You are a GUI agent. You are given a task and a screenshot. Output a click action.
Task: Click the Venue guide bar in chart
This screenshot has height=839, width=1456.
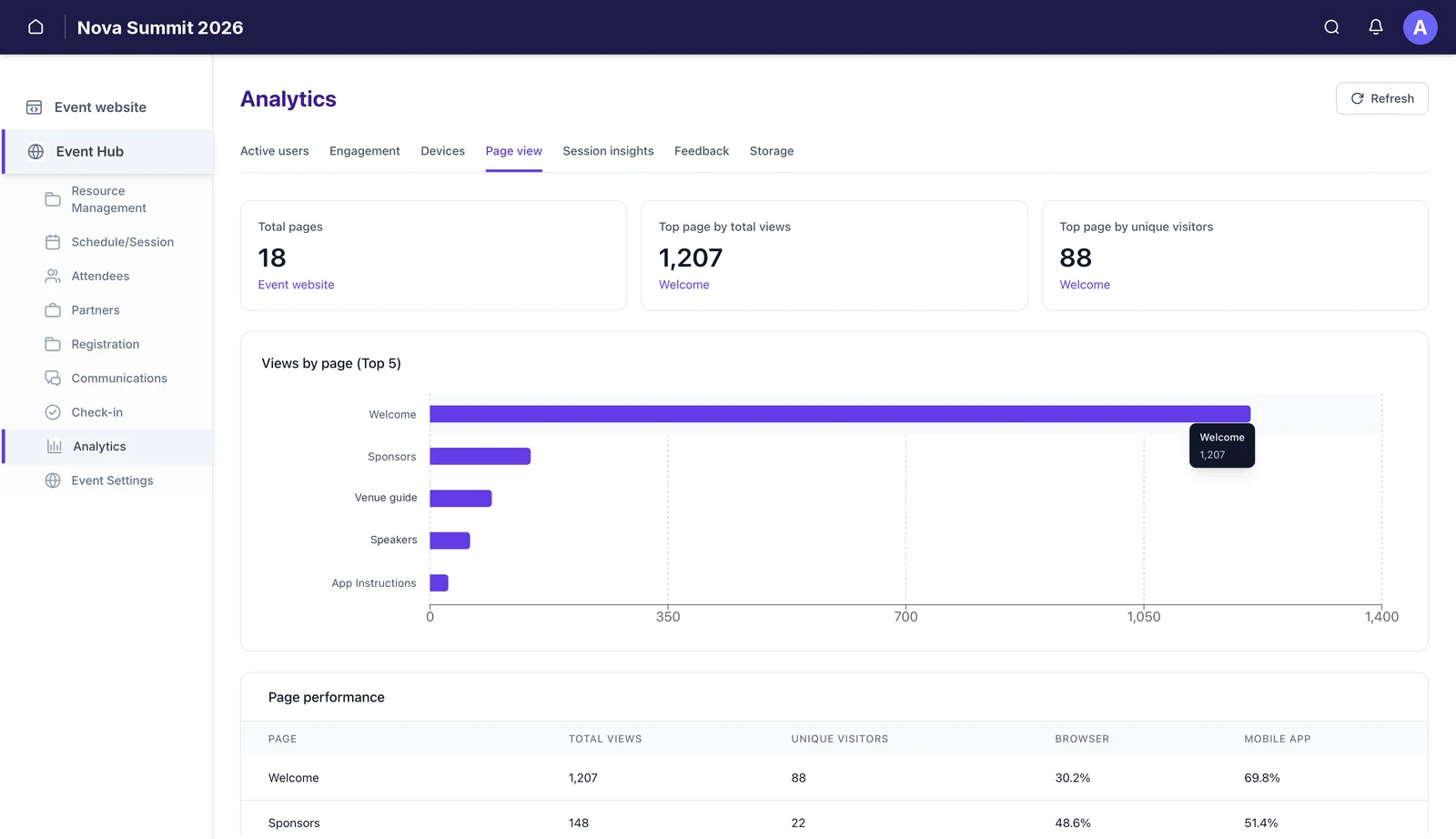point(460,499)
